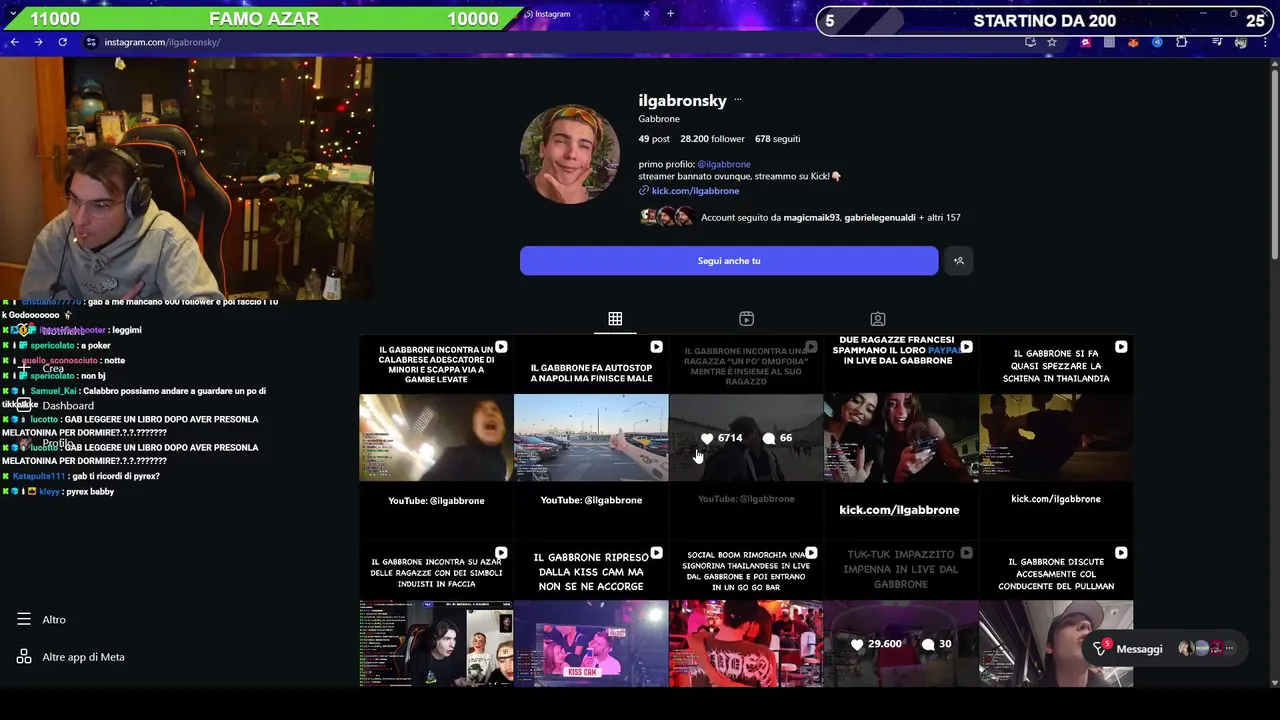Click kleyy username in stream chat
This screenshot has height=720, width=1280.
49,492
